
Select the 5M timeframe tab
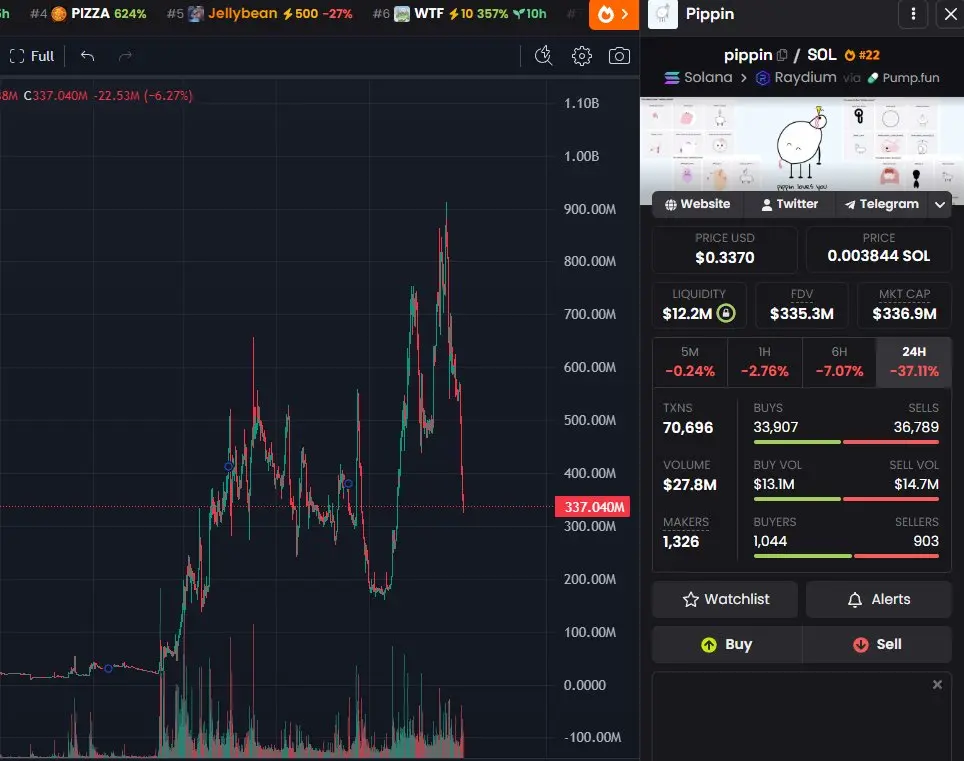(690, 362)
